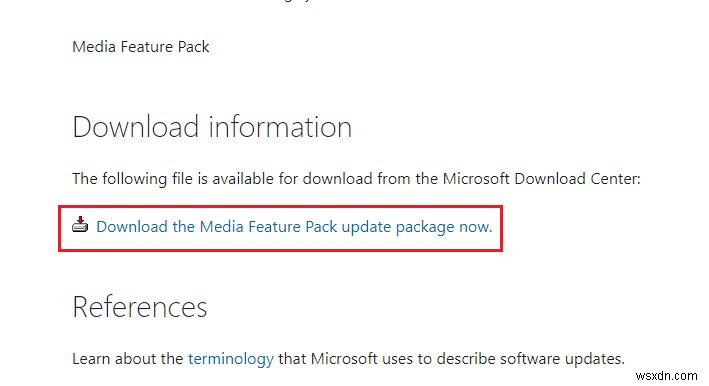Click the red highlight box border

click(x=280, y=207)
